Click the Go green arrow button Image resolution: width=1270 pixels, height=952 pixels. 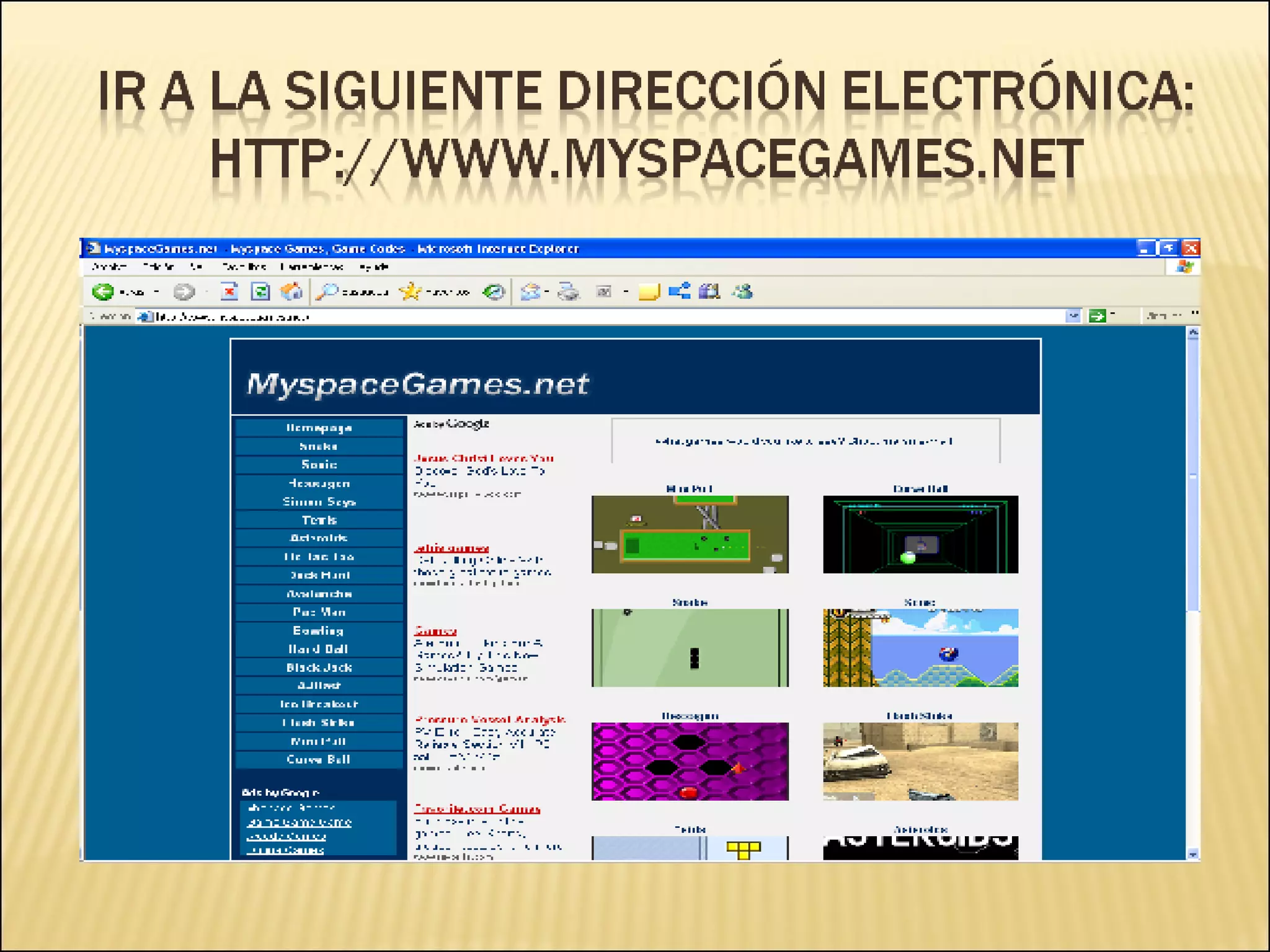click(x=1097, y=316)
